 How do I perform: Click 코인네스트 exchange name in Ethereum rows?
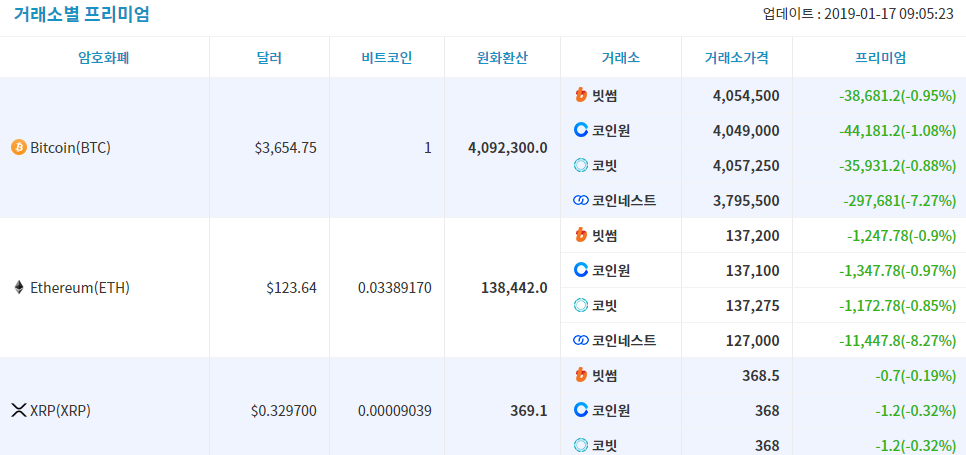pyautogui.click(x=624, y=340)
